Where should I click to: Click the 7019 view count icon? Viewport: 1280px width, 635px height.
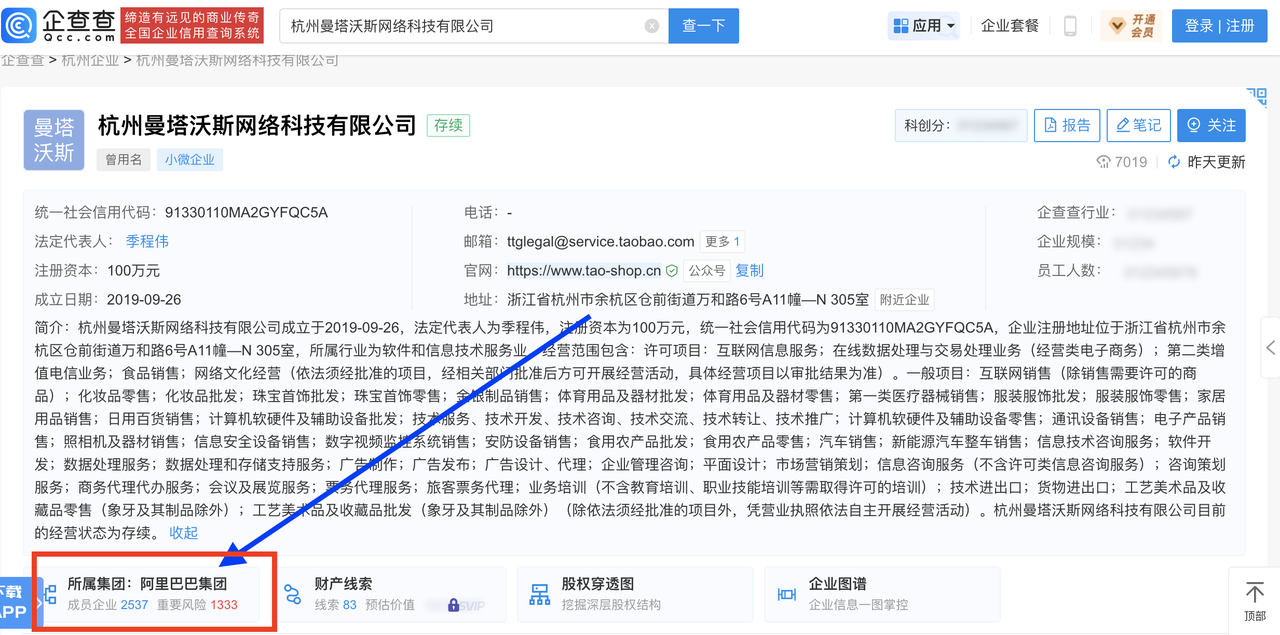(1104, 162)
